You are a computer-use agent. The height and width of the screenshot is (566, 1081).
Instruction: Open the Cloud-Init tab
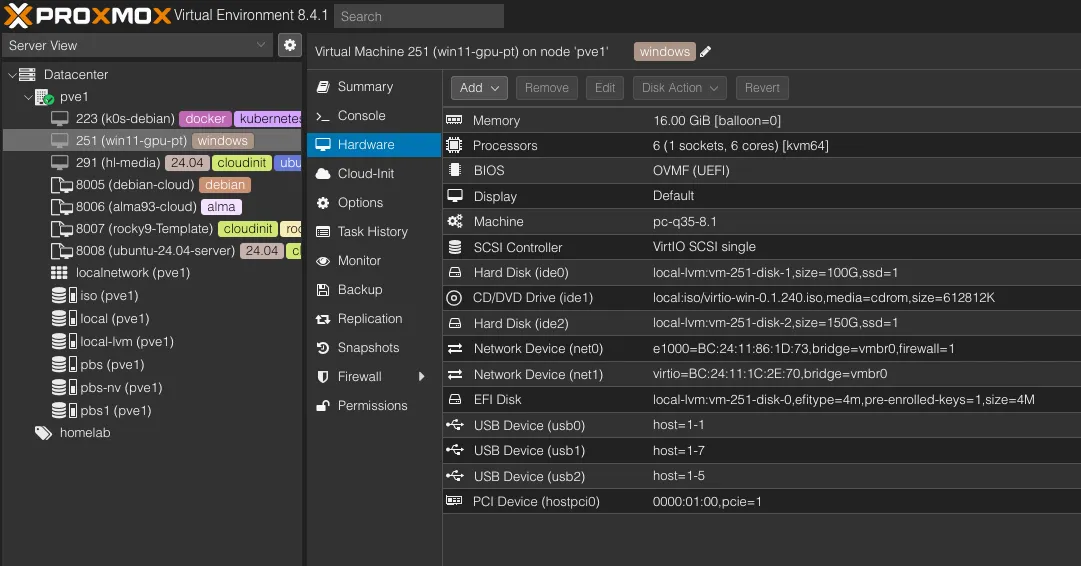click(365, 174)
